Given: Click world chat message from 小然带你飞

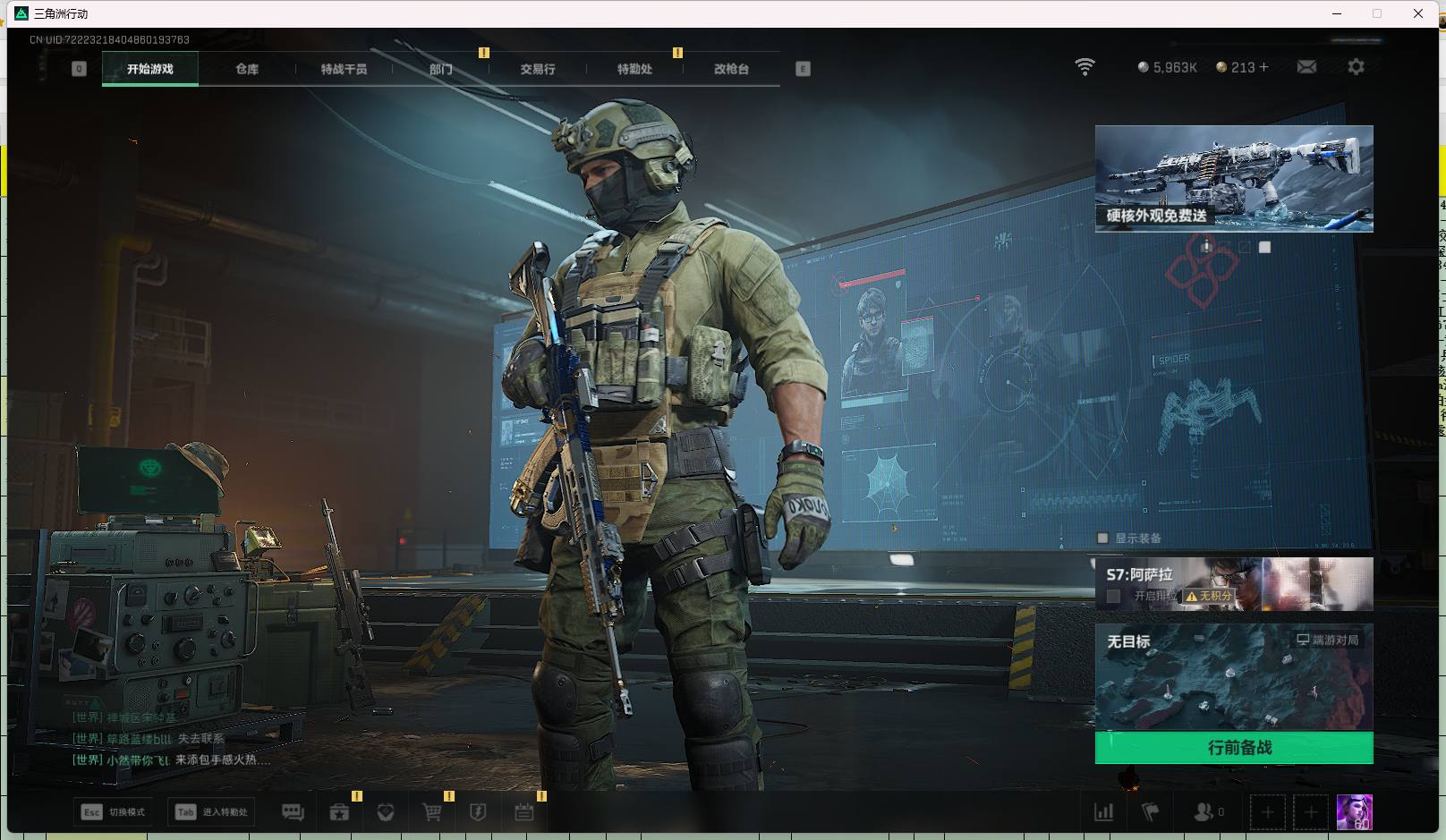Looking at the screenshot, I should click(171, 759).
